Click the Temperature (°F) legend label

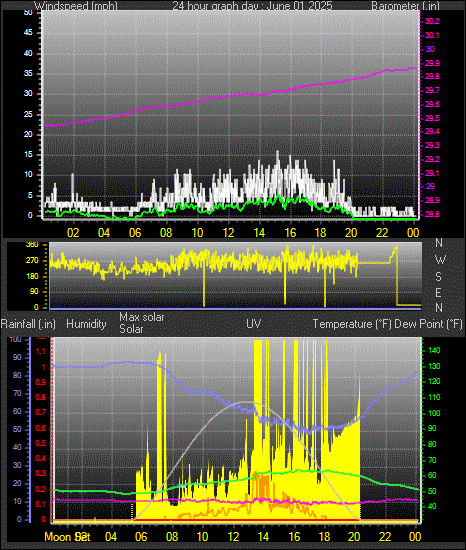(x=352, y=324)
